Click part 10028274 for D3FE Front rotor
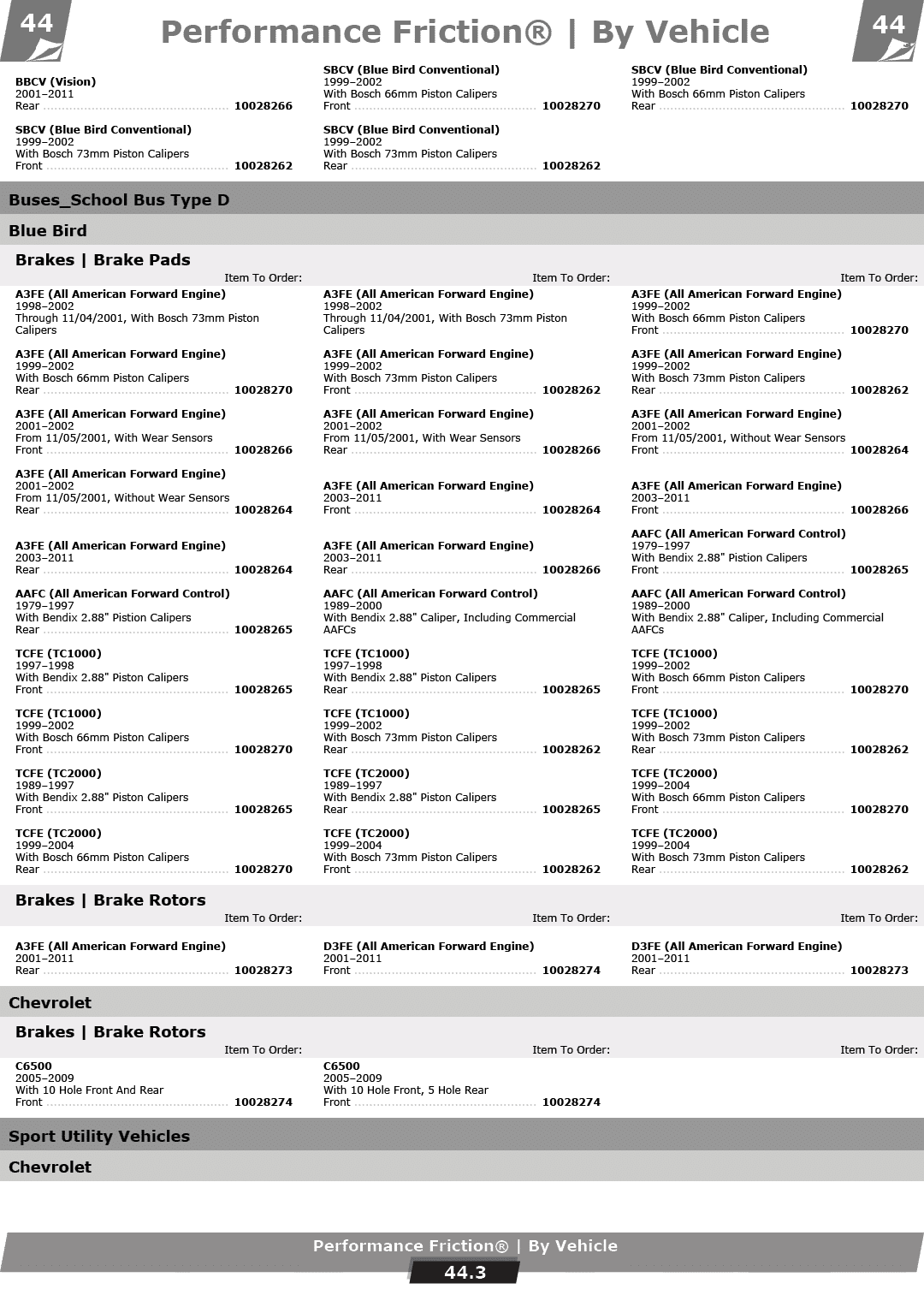924x1289 pixels. [x=571, y=971]
